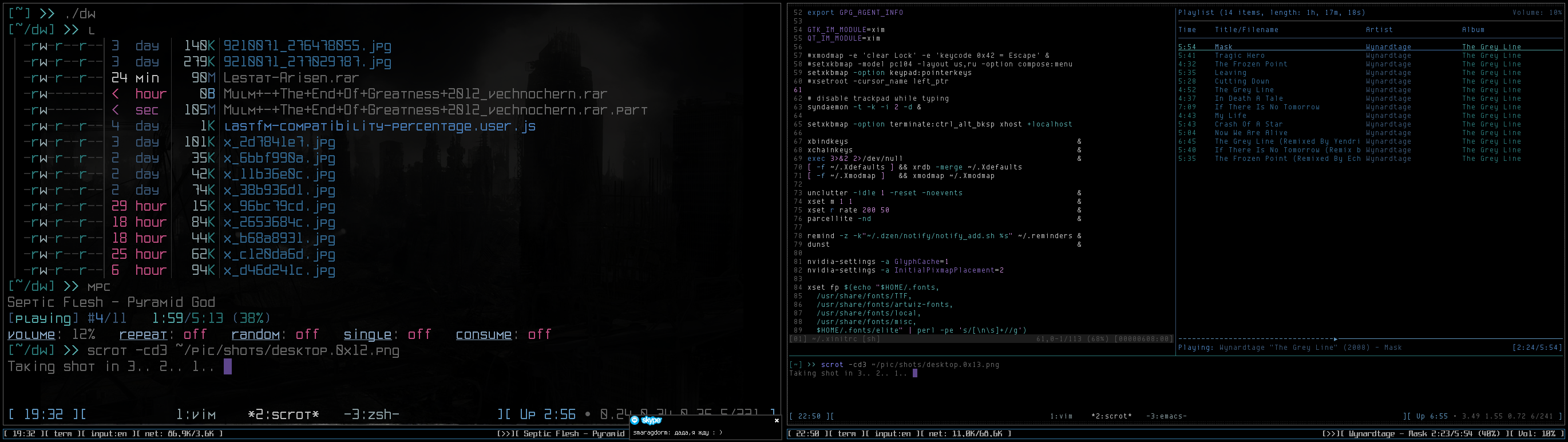The width and height of the screenshot is (1568, 442).
Task: Select the *2:scrot* window in the 22:50 tmux bar
Action: [1111, 416]
